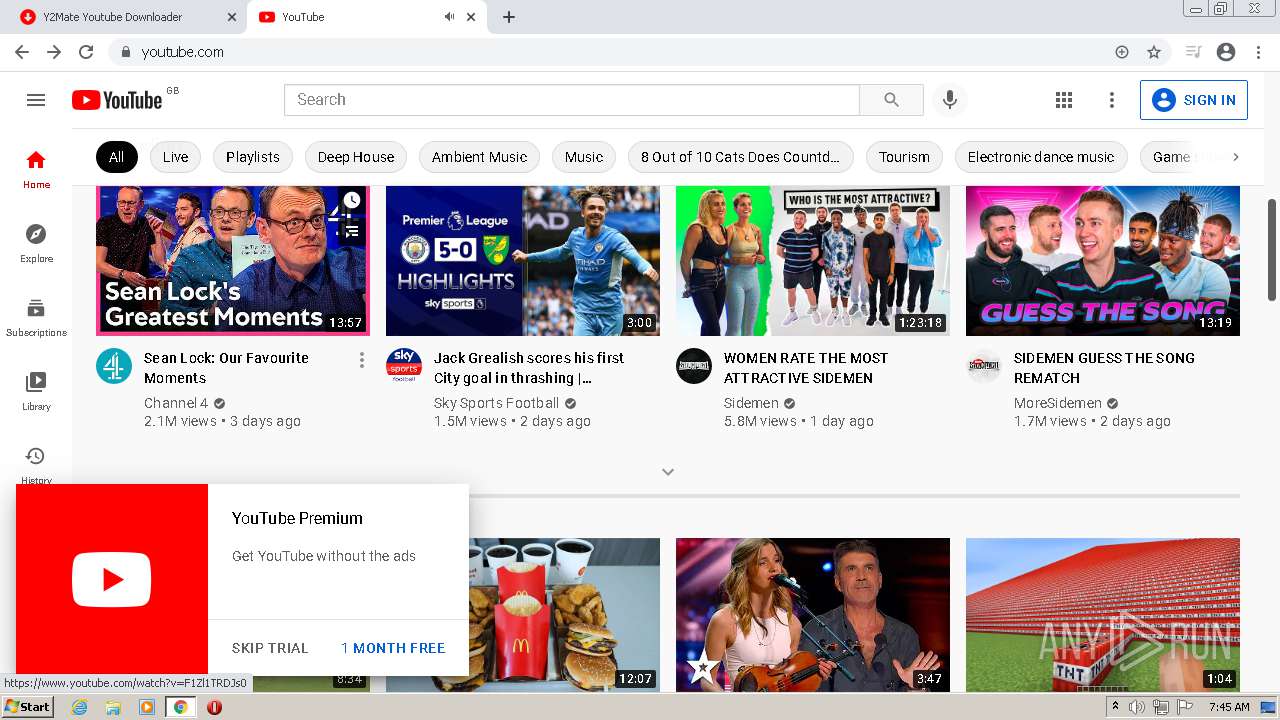Expand the trending section chevron
Image resolution: width=1280 pixels, height=720 pixels.
[668, 472]
